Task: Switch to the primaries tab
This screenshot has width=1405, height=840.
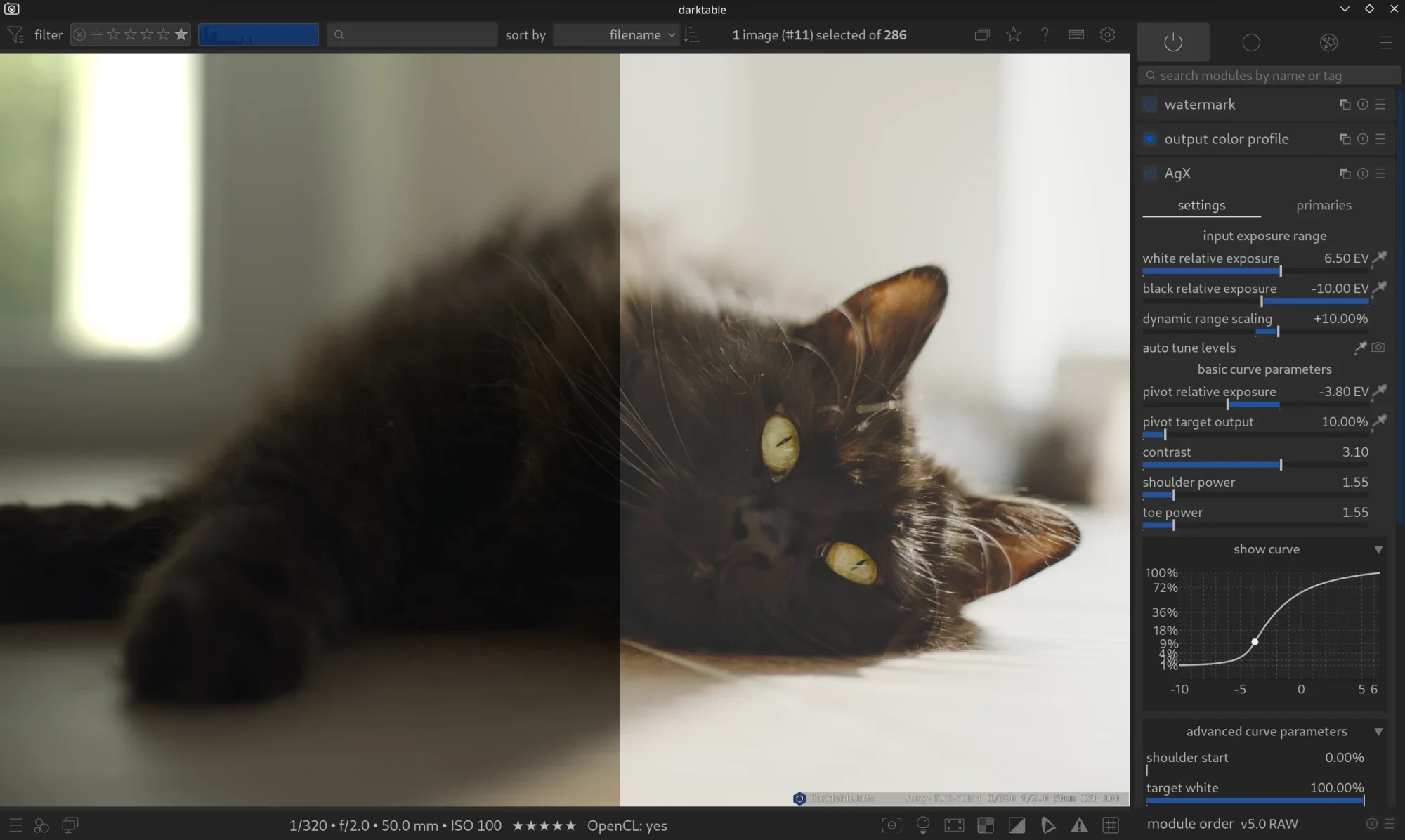Action: point(1324,205)
